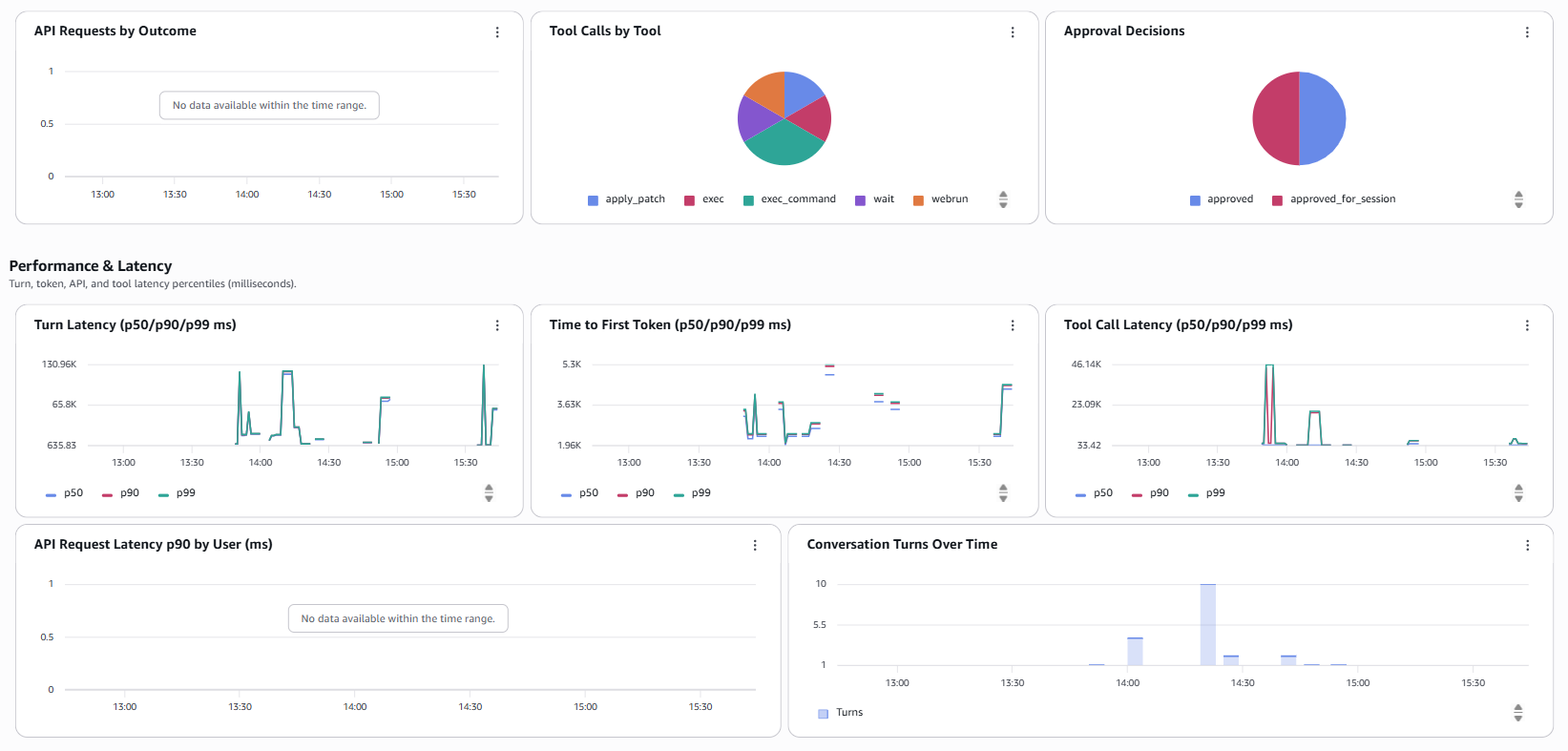Toggle the exec legend entry in Tool Calls
This screenshot has height=751, width=1568.
tap(704, 199)
